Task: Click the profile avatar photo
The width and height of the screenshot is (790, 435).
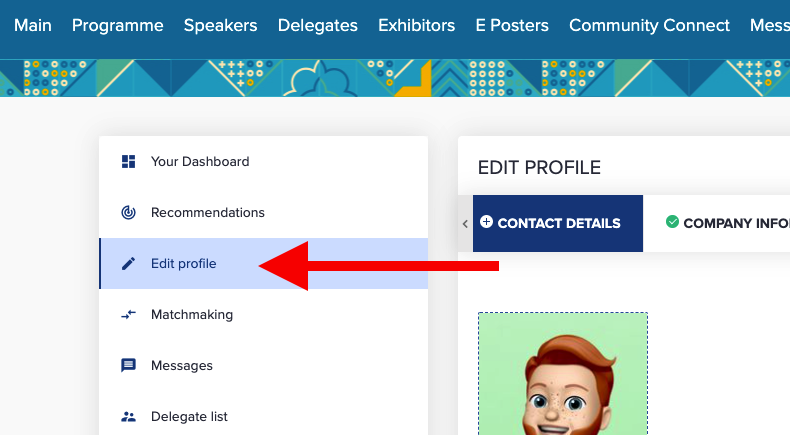Action: click(x=563, y=374)
